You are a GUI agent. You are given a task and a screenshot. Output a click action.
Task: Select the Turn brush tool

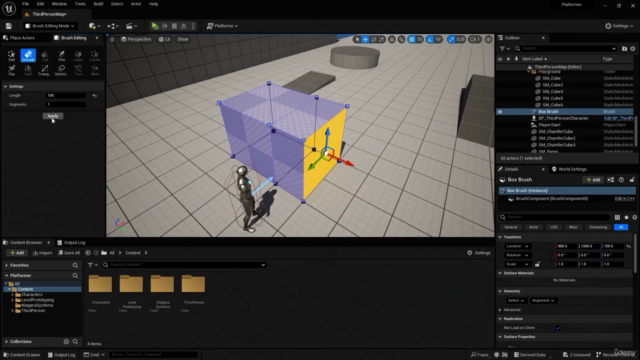(78, 70)
